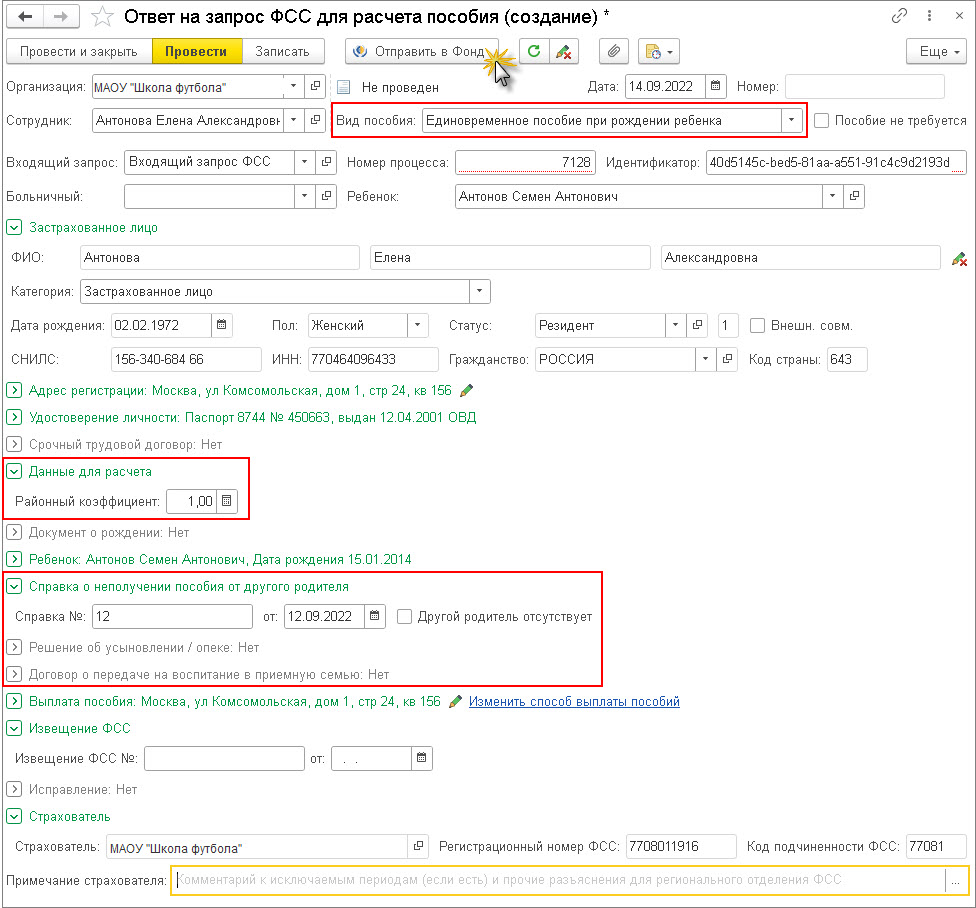Screen dimensions: 976x908
Task: Click Отправить в Фонд button
Action: (422, 51)
